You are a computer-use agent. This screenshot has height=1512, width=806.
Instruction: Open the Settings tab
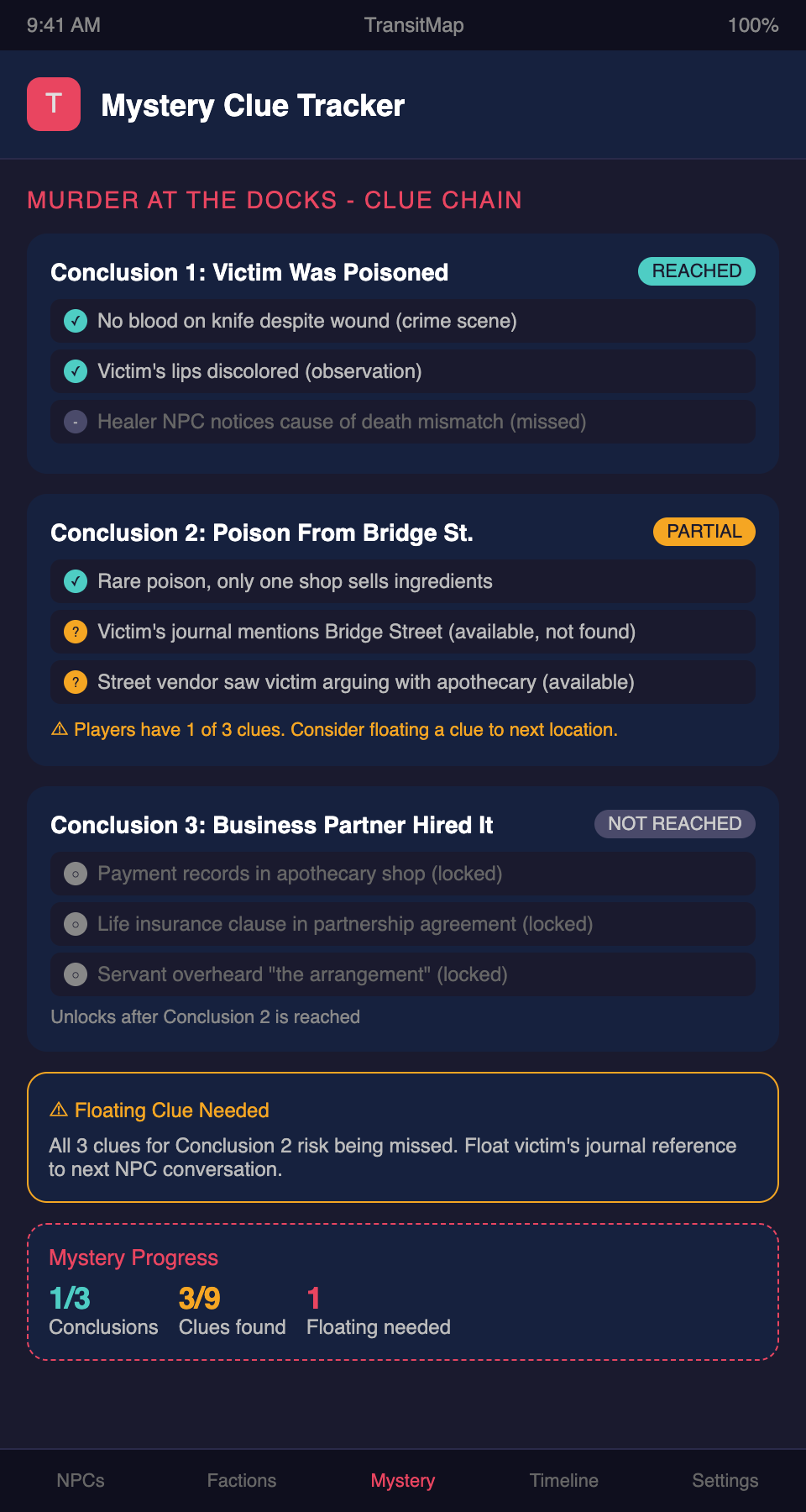pos(725,1480)
